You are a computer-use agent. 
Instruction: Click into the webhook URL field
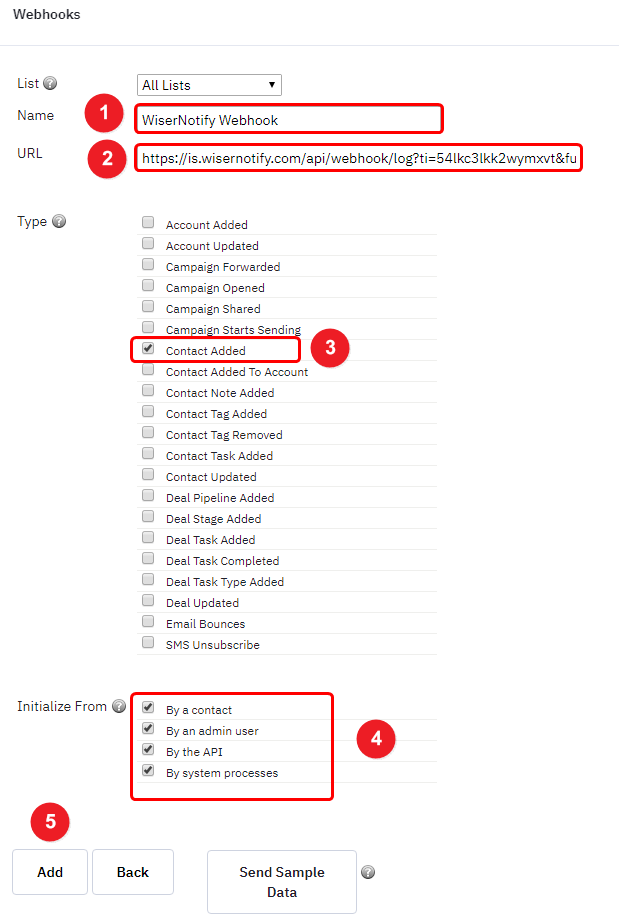click(x=359, y=158)
